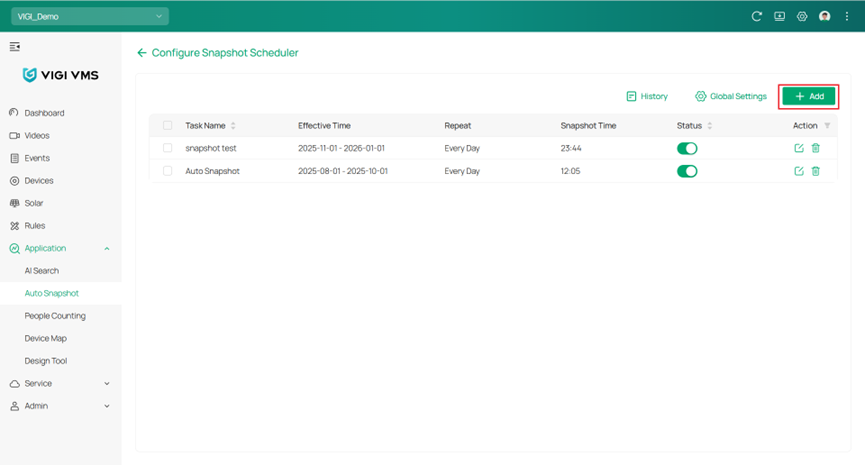
Task: Delete the Auto Snapshot task
Action: (815, 171)
